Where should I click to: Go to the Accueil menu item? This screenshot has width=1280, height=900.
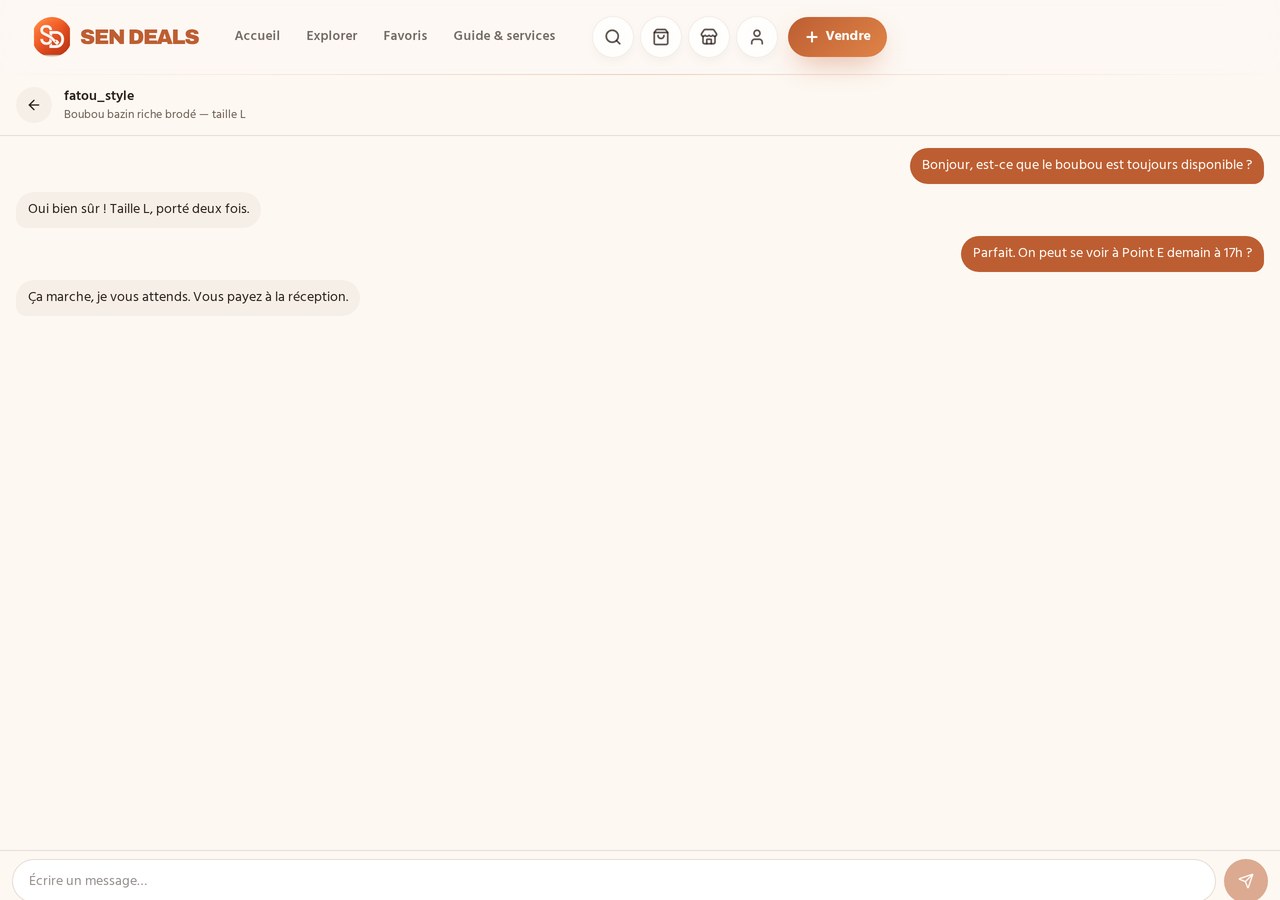[x=257, y=36]
